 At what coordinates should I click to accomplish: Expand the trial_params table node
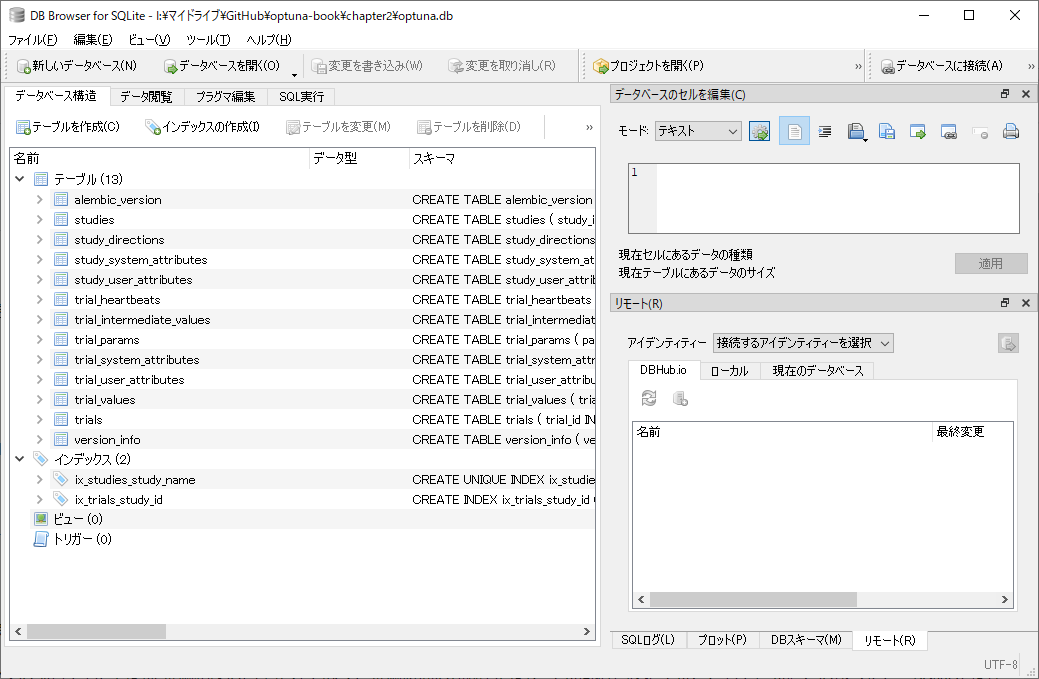click(40, 340)
